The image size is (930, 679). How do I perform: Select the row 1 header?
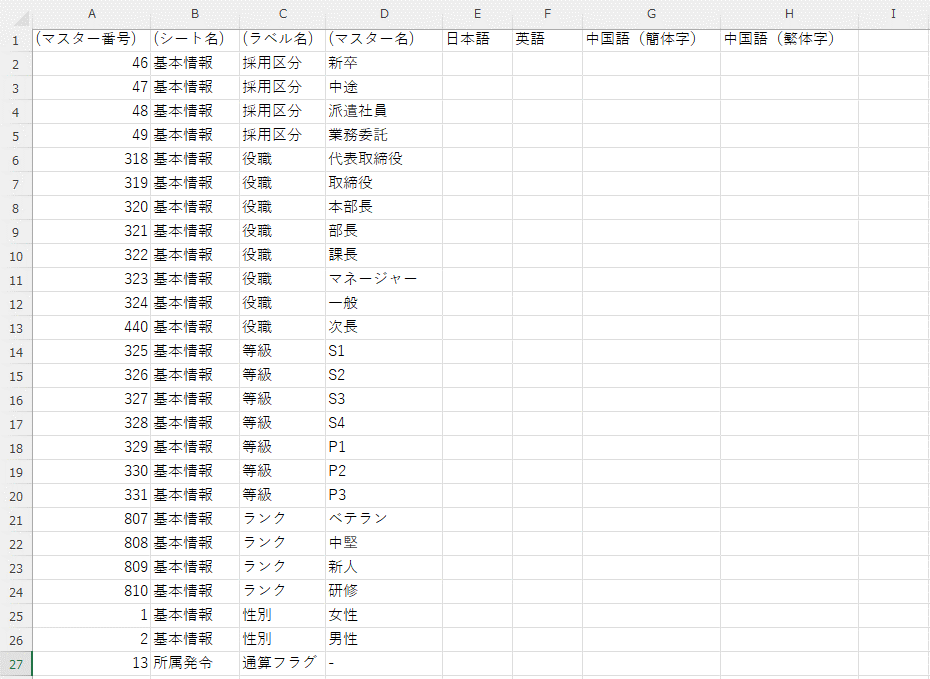(16, 40)
